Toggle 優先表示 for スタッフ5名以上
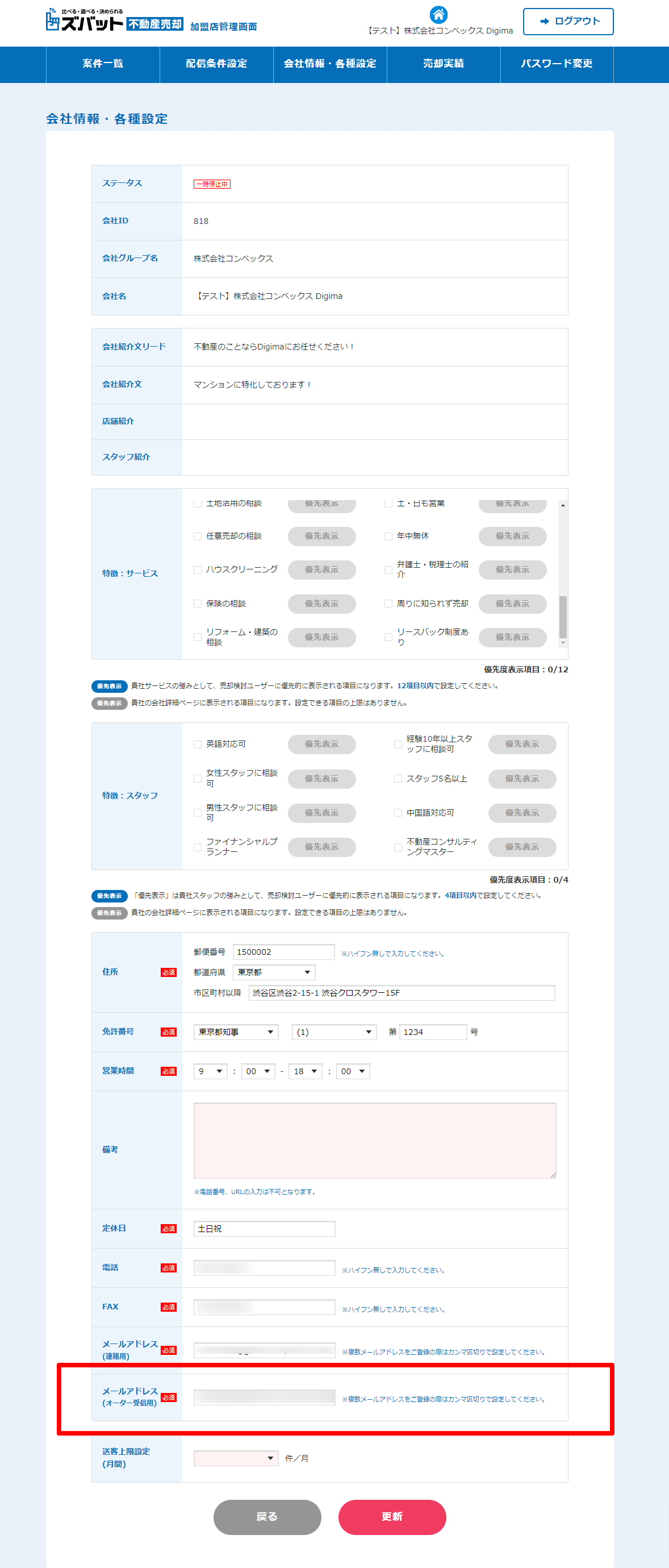The width and height of the screenshot is (669, 1568). [x=521, y=779]
